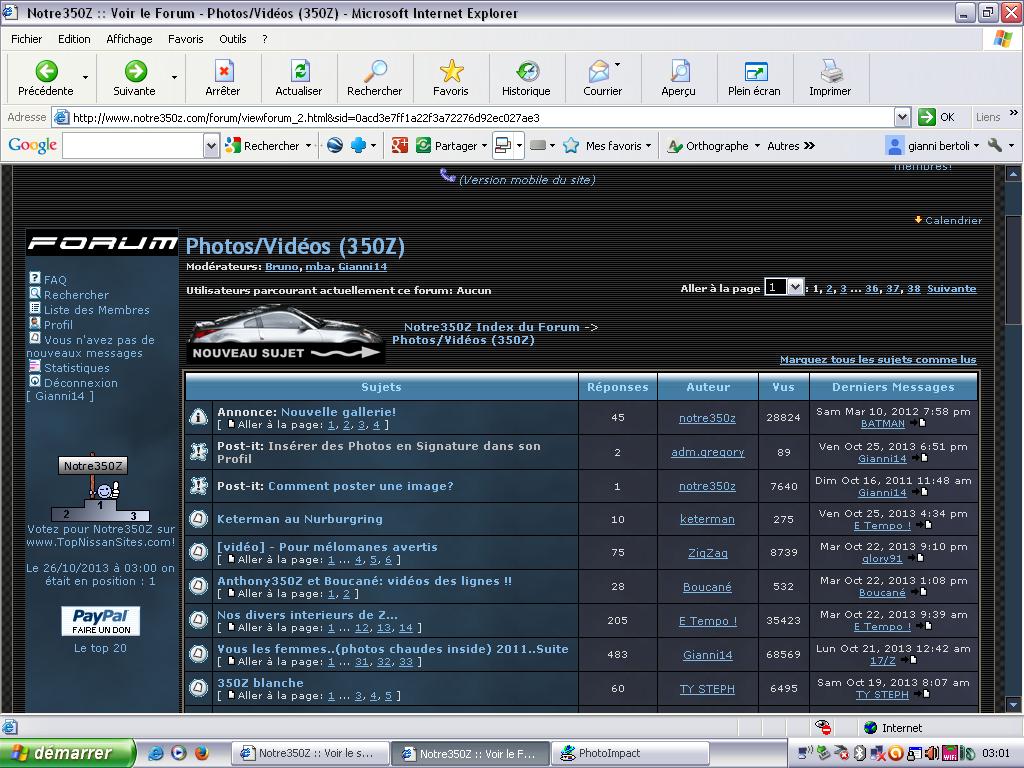Click the Actualiser refresh icon
Screen dimensions: 1024x768
pyautogui.click(x=299, y=71)
